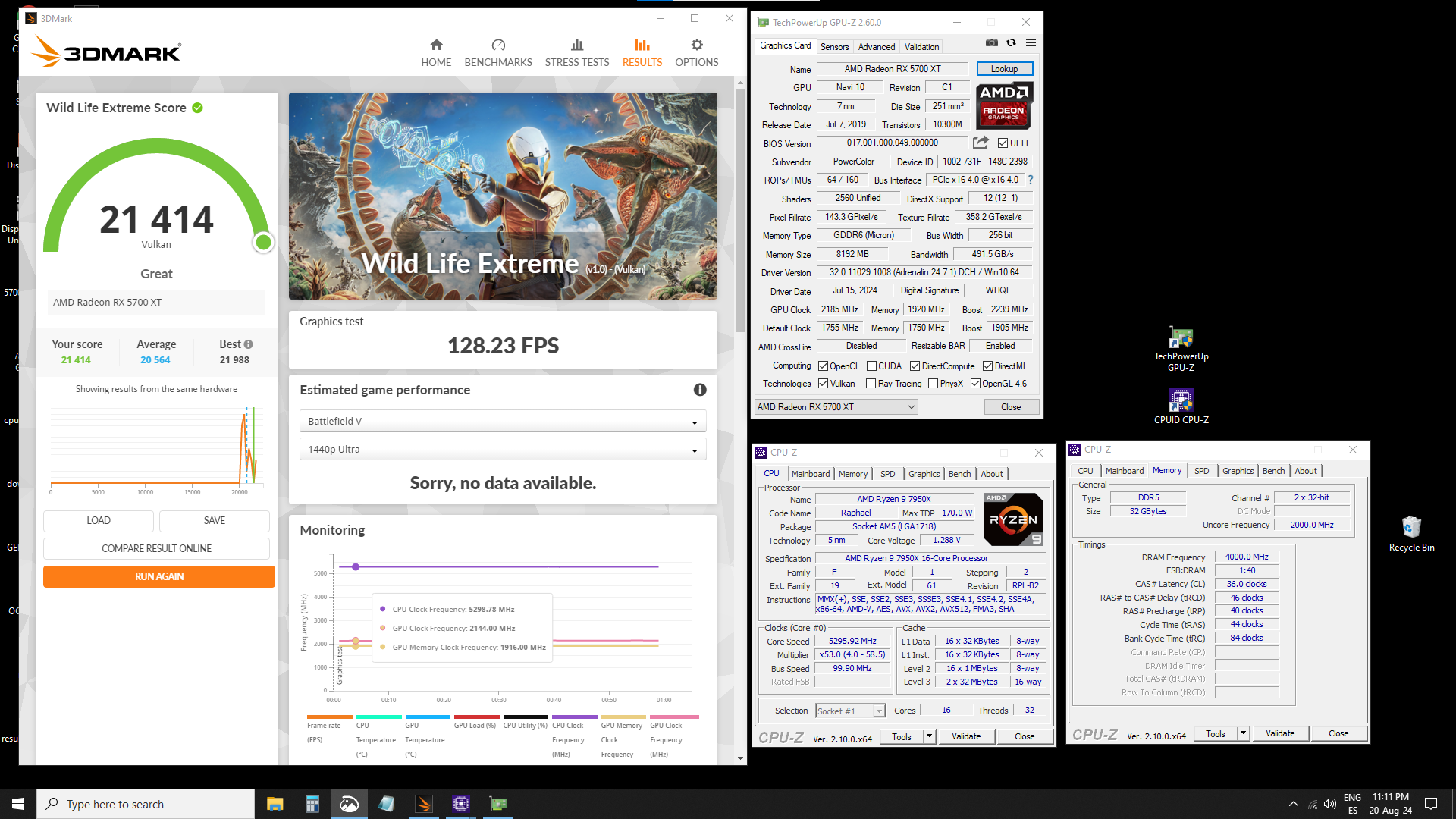Image resolution: width=1456 pixels, height=819 pixels.
Task: Click the CPU-Z taskbar icon
Action: 460,804
